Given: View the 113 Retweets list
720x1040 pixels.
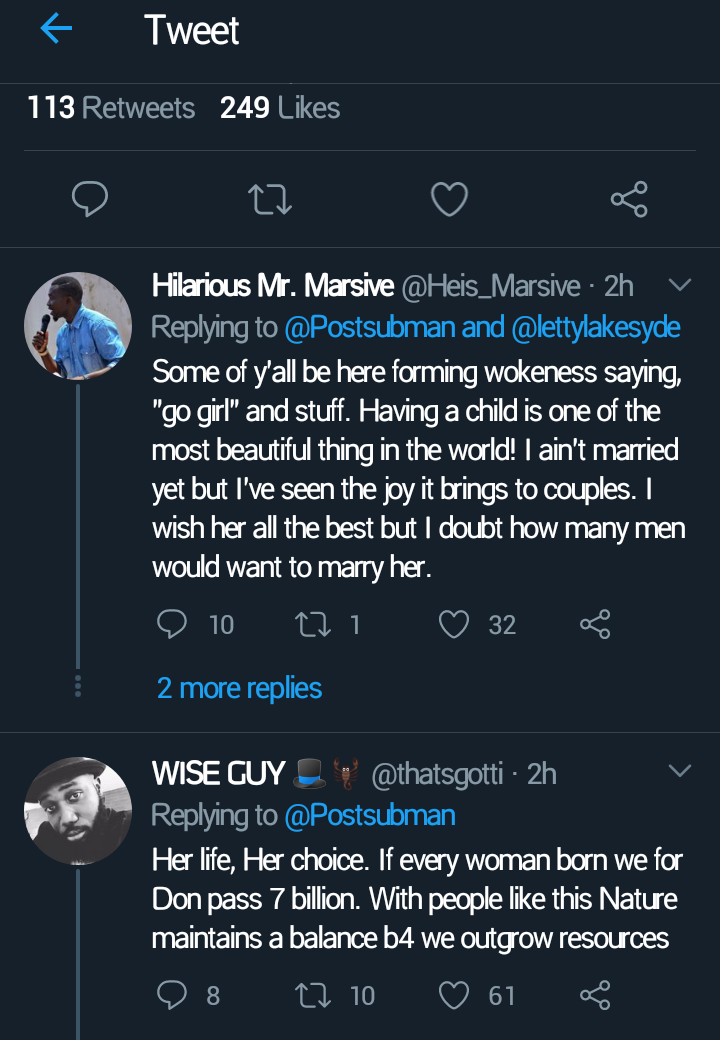Looking at the screenshot, I should coord(111,108).
